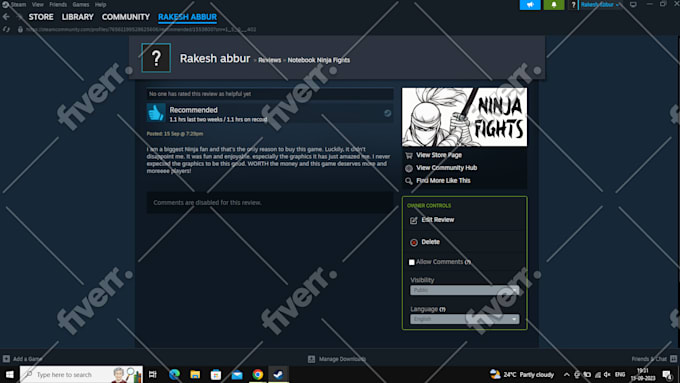Toggle the Allow Comments checkbox
680x383 pixels.
click(412, 262)
